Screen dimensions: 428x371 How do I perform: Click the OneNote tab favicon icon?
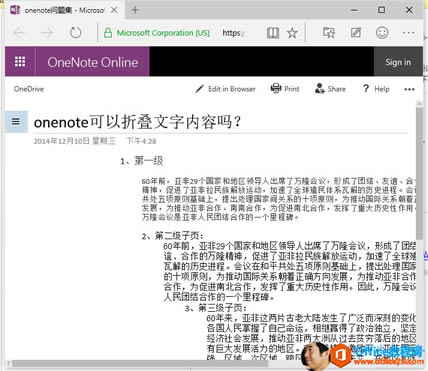point(15,10)
